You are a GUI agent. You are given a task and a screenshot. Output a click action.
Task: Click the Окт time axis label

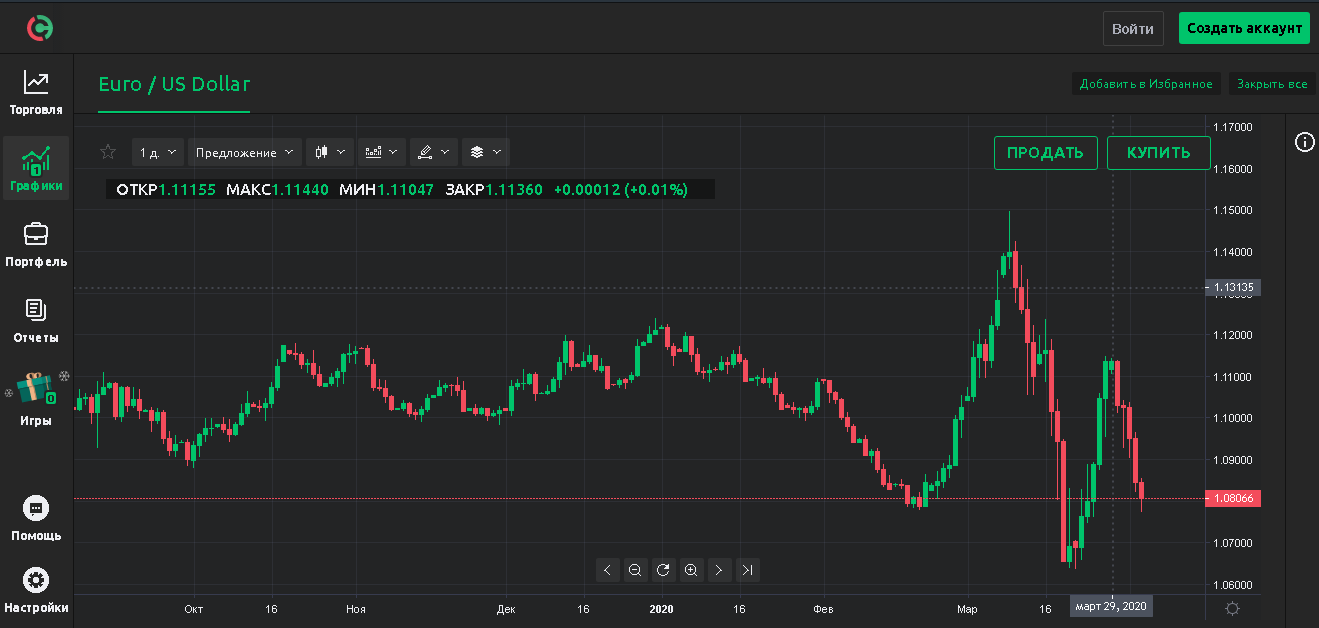pyautogui.click(x=194, y=609)
